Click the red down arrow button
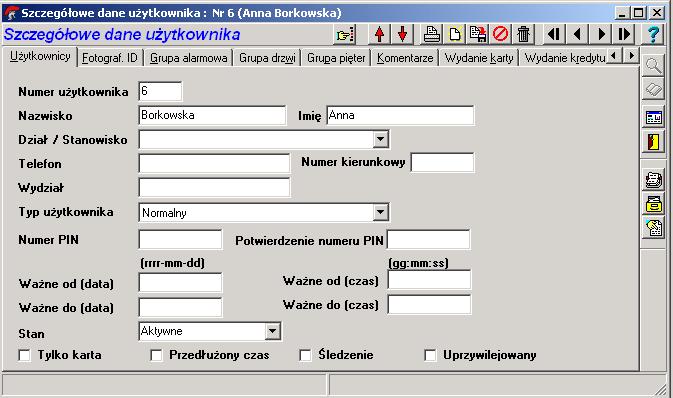This screenshot has width=673, height=398. click(402, 34)
